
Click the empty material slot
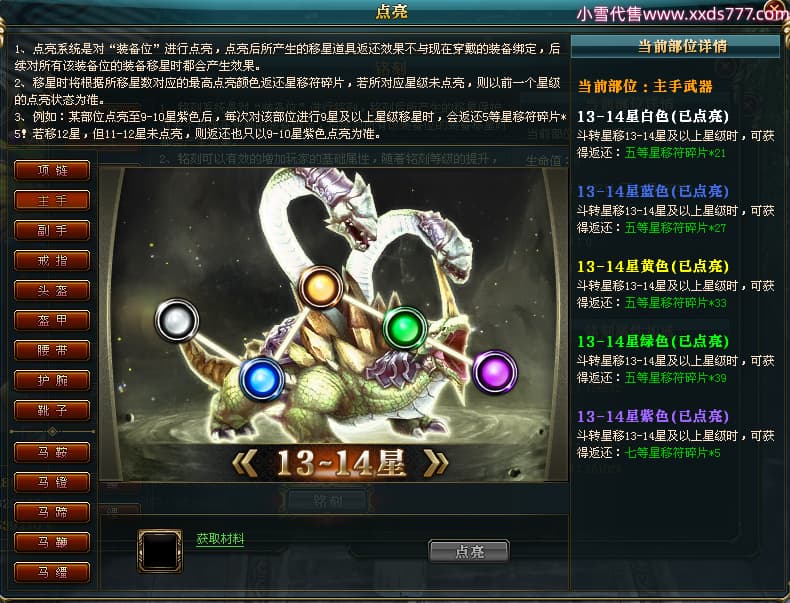[160, 551]
